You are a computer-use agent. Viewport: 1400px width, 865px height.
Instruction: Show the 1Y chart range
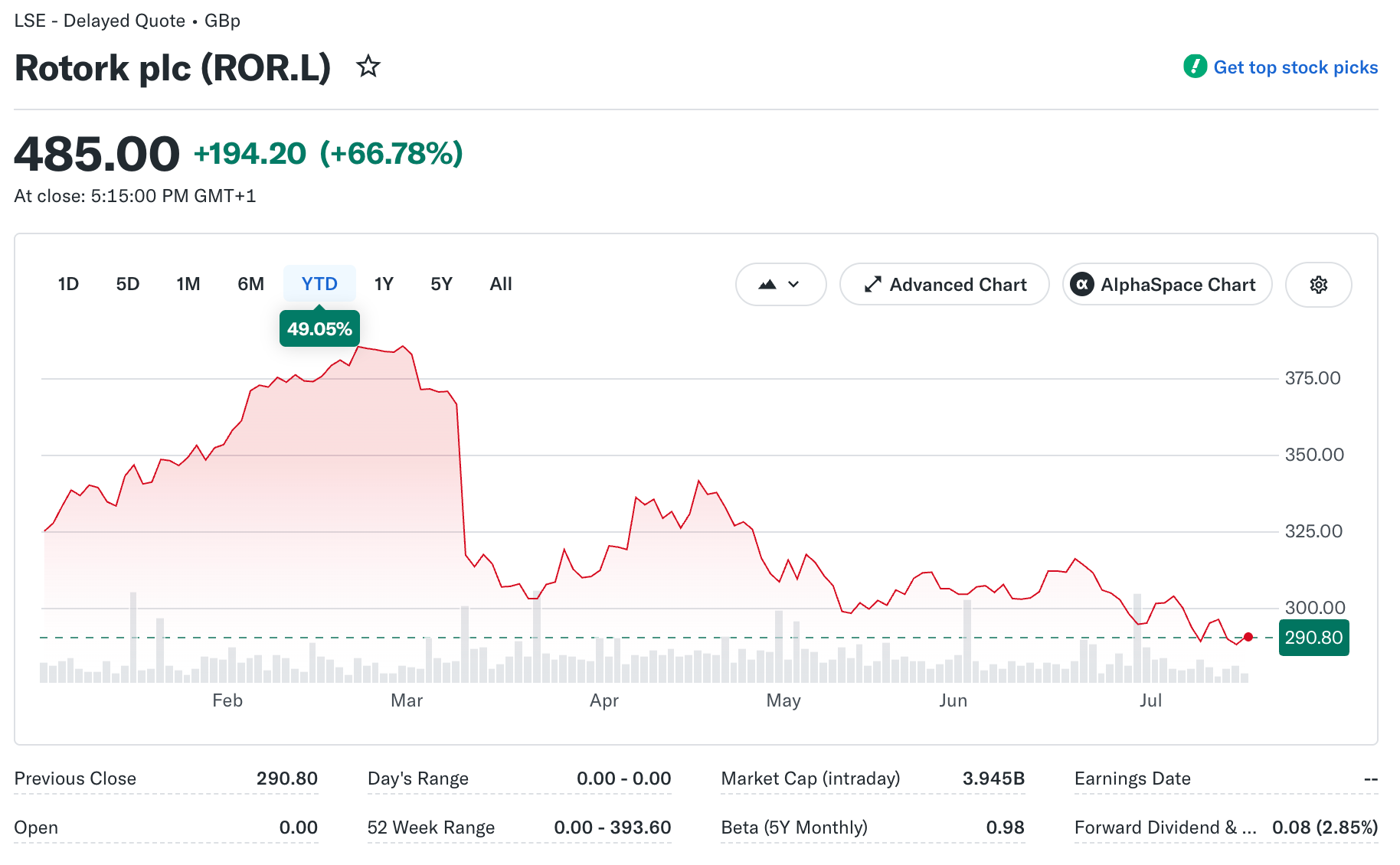click(x=384, y=284)
